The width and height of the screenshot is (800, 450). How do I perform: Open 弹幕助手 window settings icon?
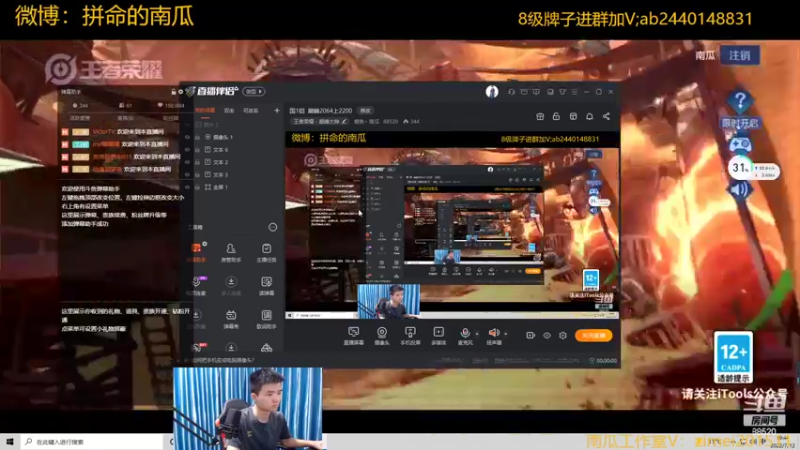pos(181,92)
